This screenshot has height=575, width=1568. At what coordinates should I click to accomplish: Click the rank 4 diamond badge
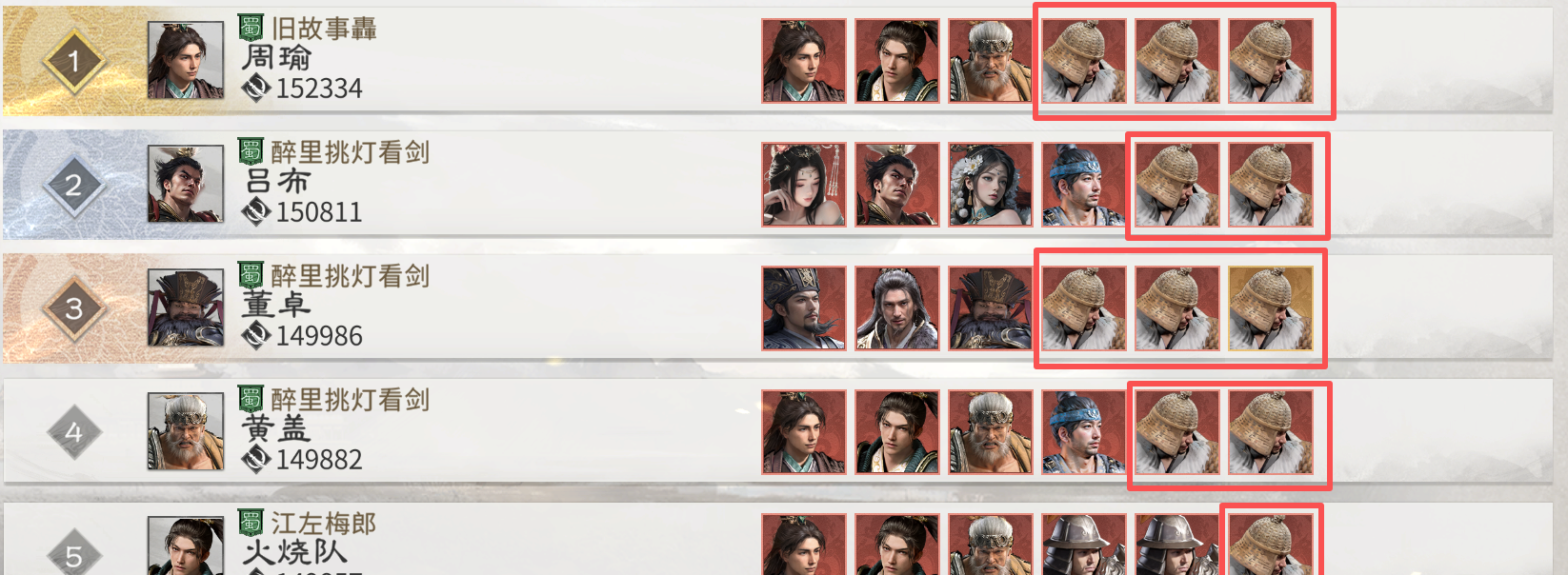pos(73,432)
